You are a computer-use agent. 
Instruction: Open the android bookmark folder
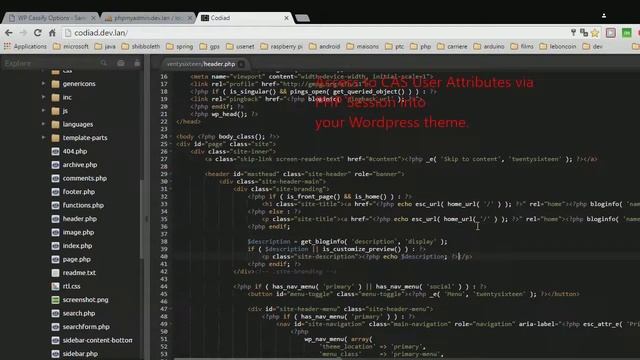(x=324, y=47)
